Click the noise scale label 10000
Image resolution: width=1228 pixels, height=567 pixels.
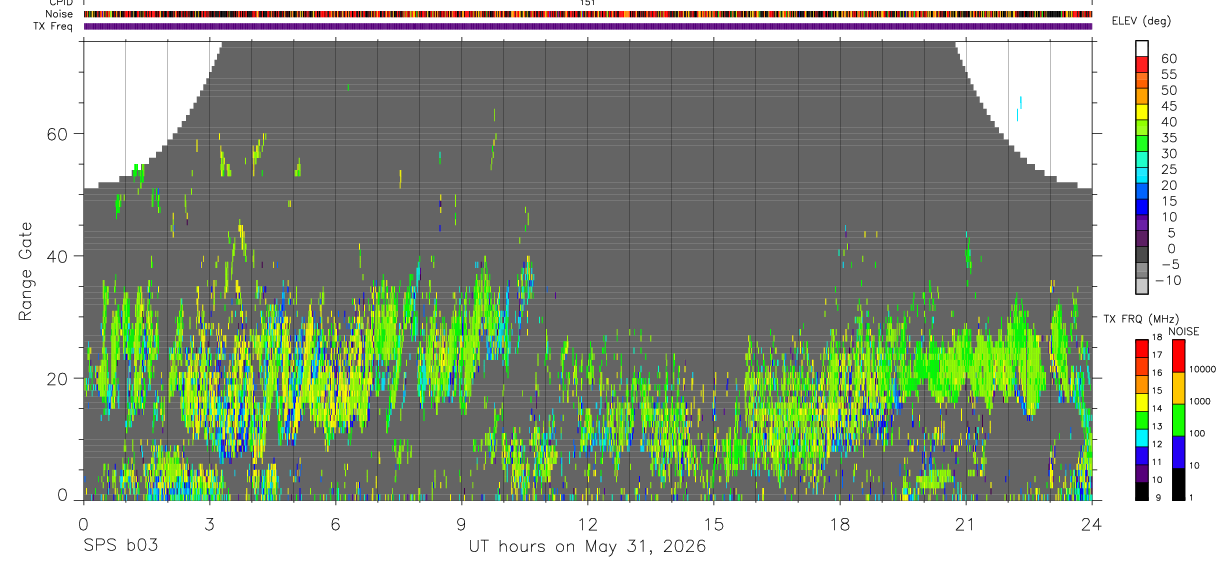pos(1201,369)
